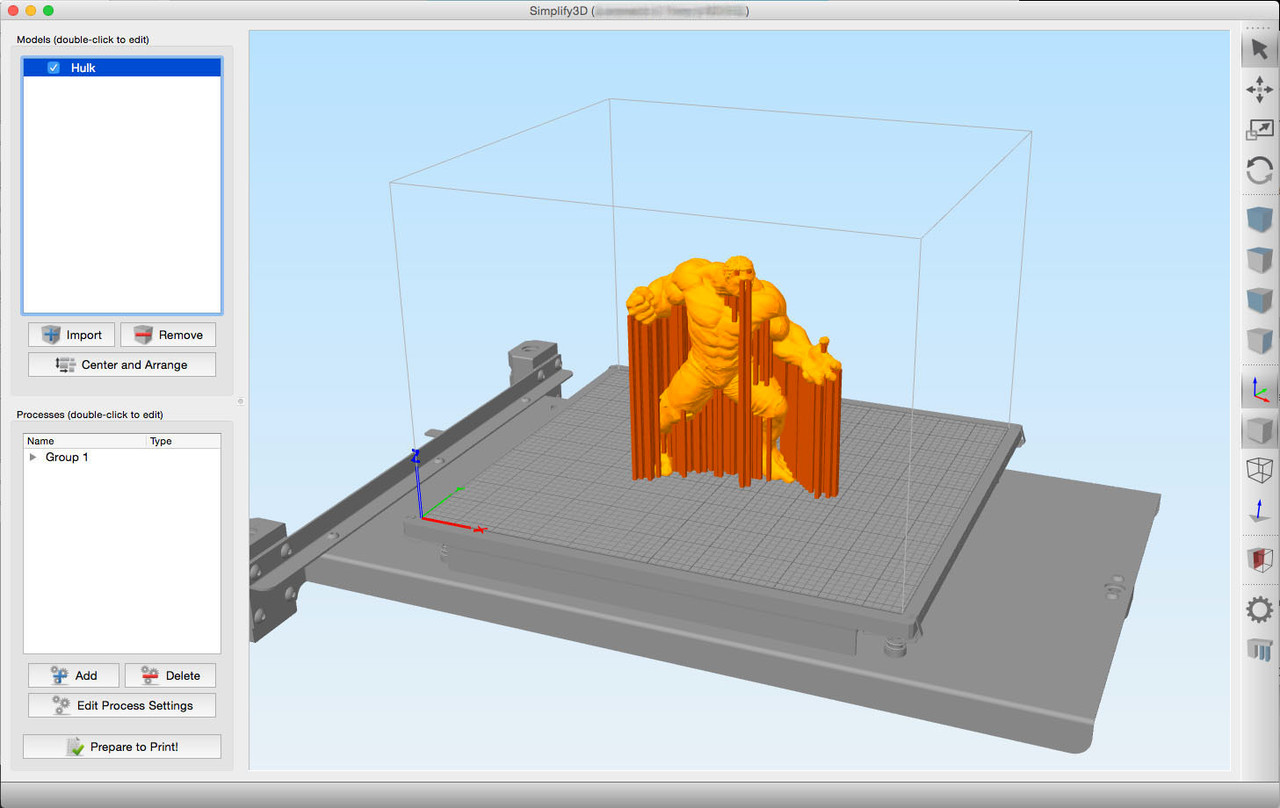The width and height of the screenshot is (1280, 808).
Task: Toggle the wireframe cube rendering
Action: [1259, 470]
